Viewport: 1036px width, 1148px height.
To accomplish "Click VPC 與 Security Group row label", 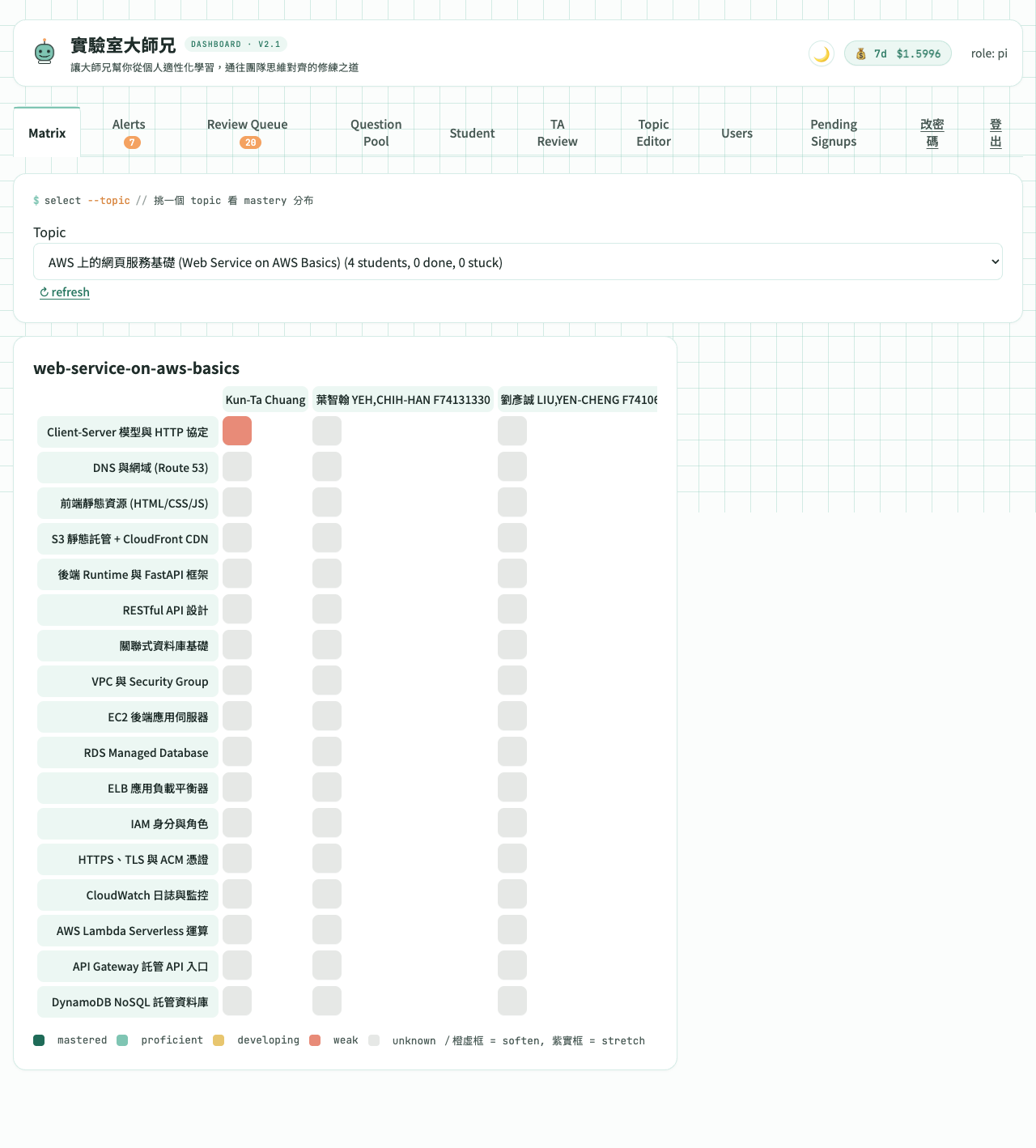I will pos(128,682).
